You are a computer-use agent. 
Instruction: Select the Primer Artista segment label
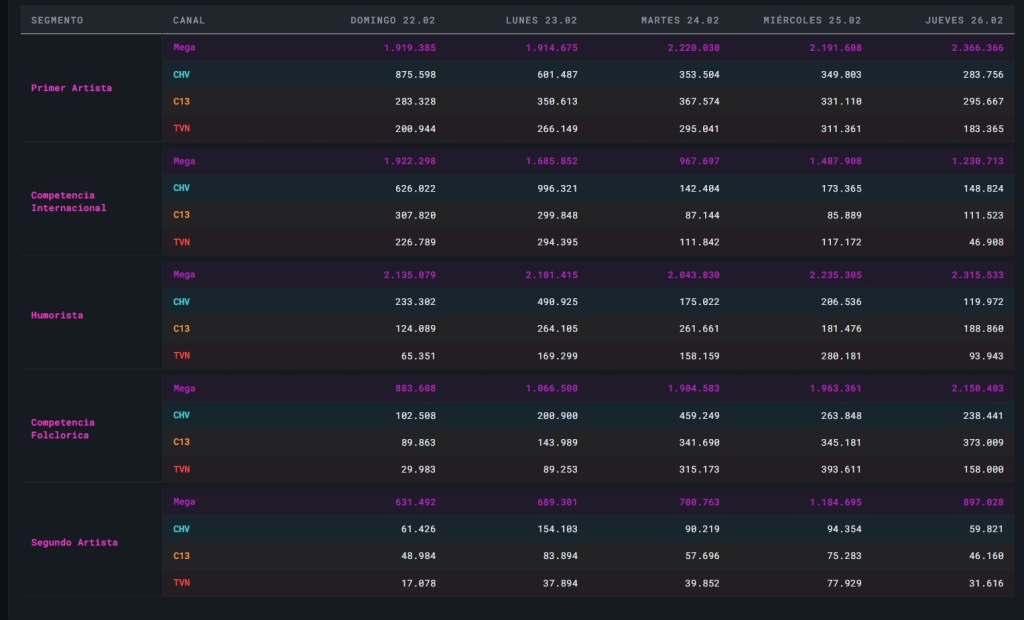[71, 88]
